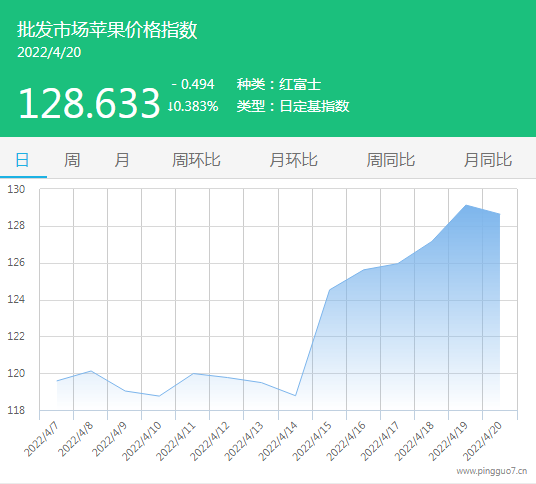Click the 130 y-axis label
Image resolution: width=536 pixels, height=484 pixels.
point(16,189)
